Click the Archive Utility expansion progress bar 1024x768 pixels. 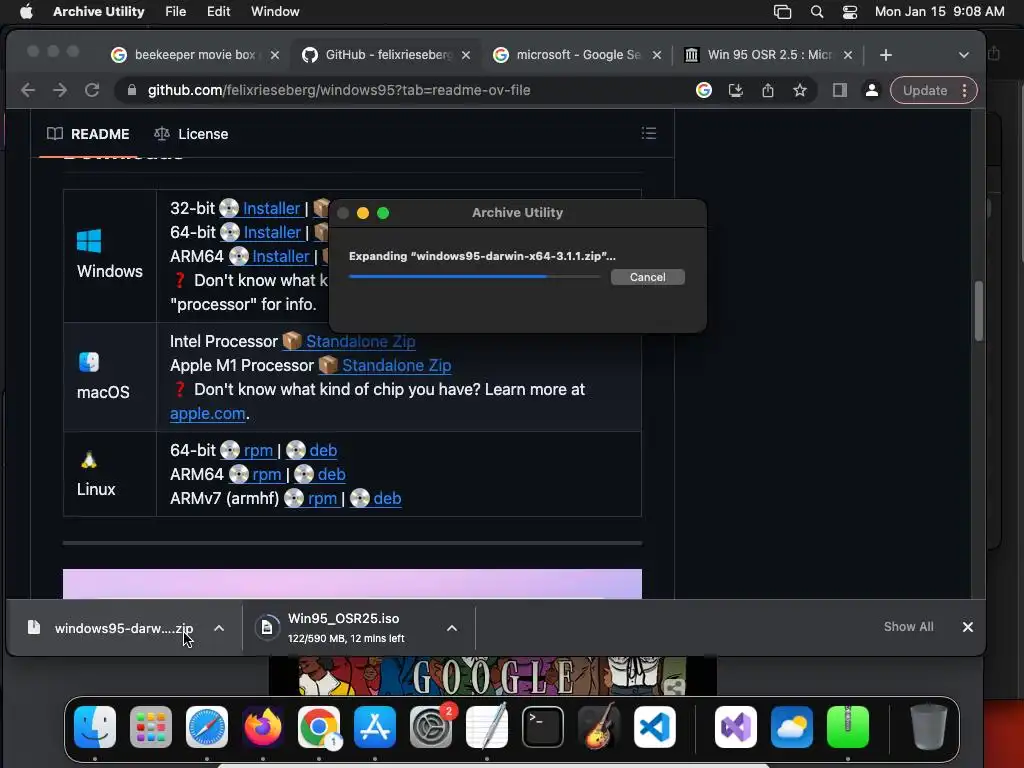click(x=474, y=277)
